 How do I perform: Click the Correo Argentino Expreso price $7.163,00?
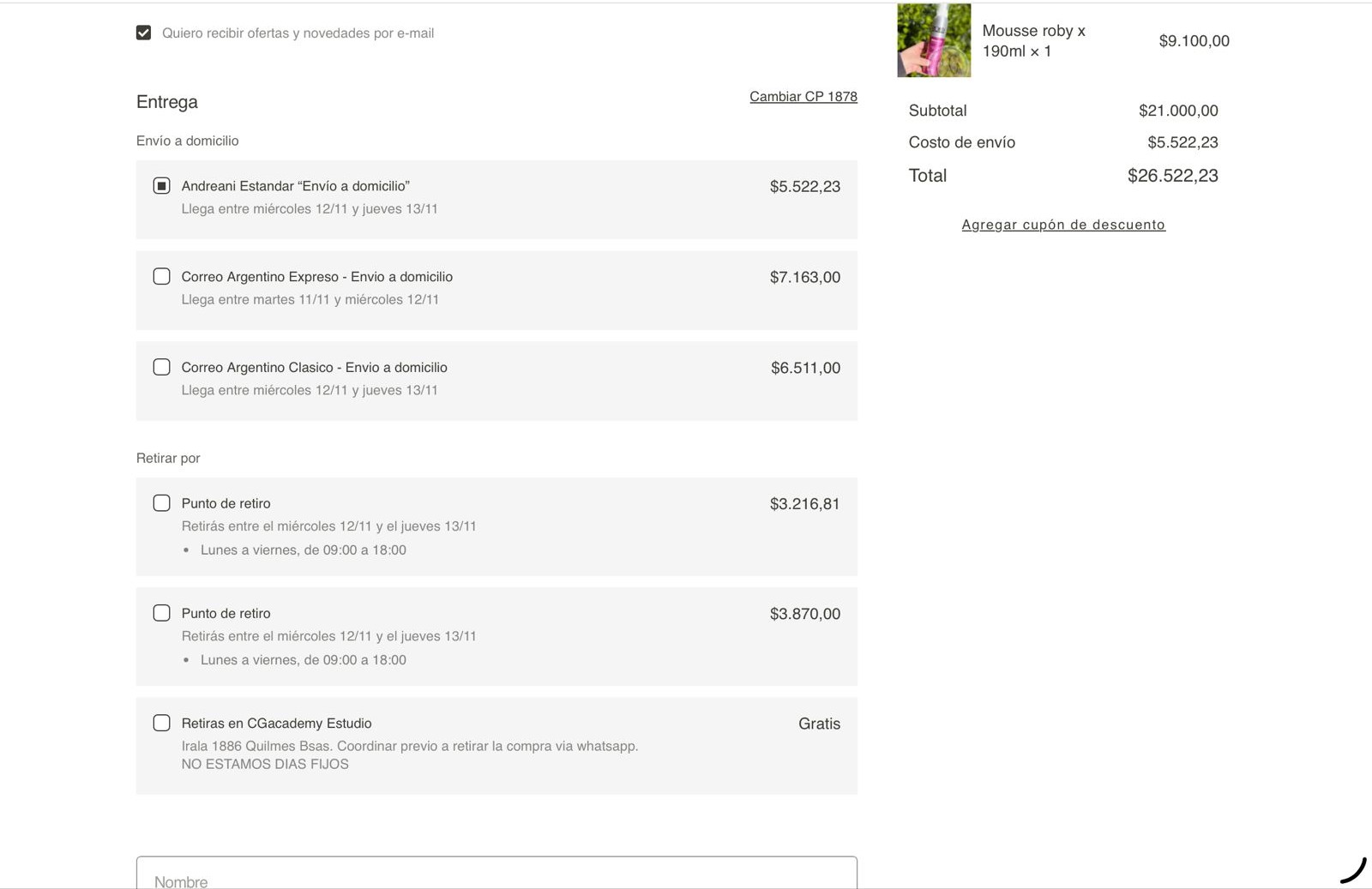tap(804, 277)
